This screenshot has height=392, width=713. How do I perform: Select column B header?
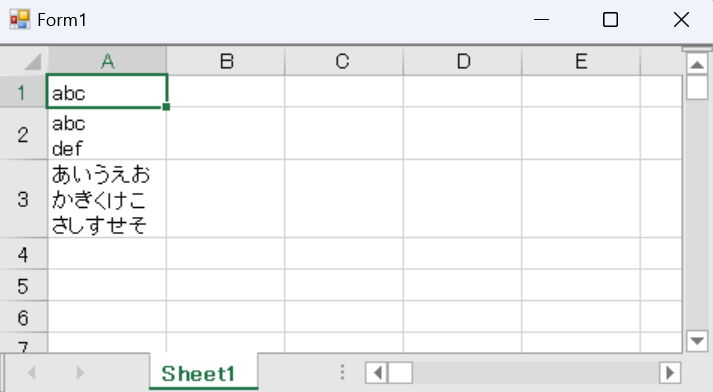click(226, 61)
